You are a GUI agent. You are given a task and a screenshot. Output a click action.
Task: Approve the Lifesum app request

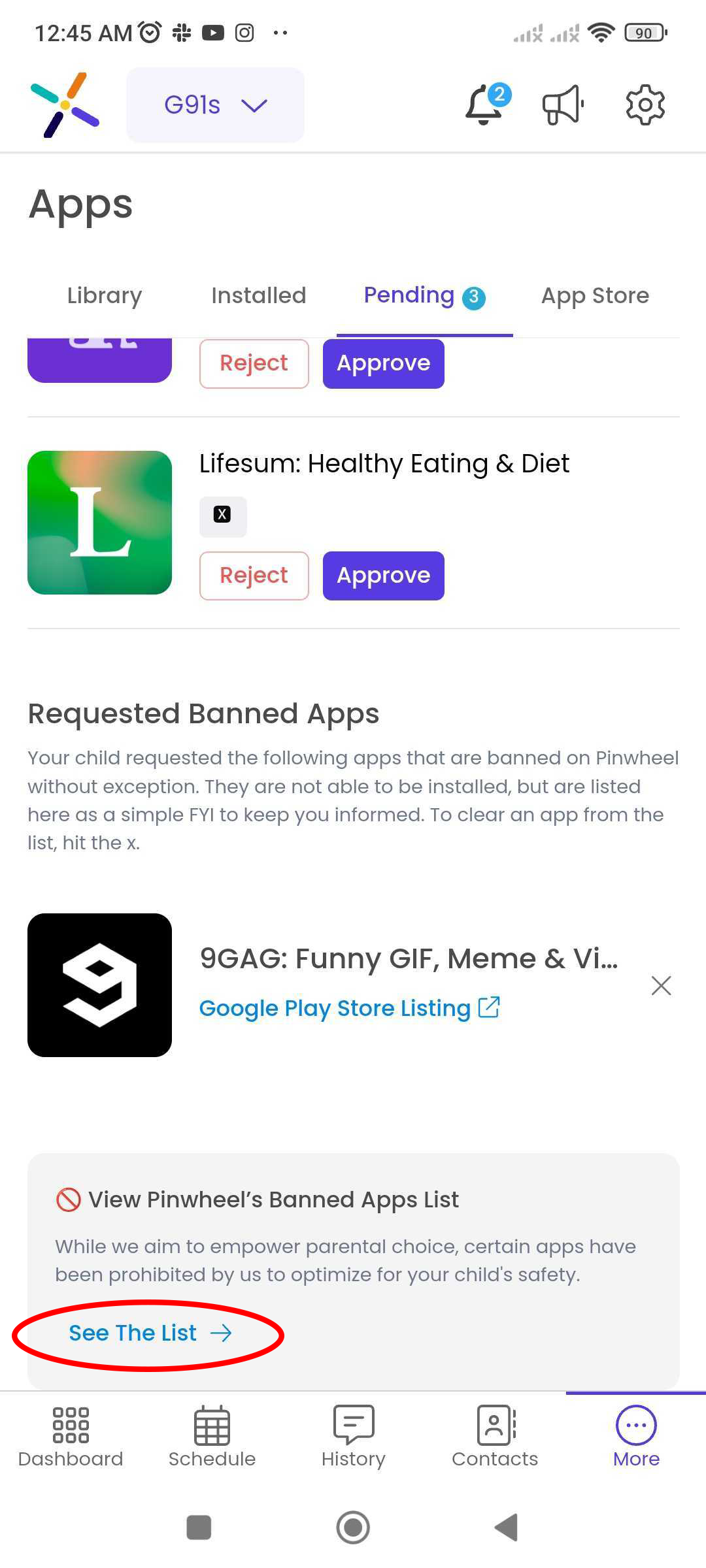click(384, 576)
